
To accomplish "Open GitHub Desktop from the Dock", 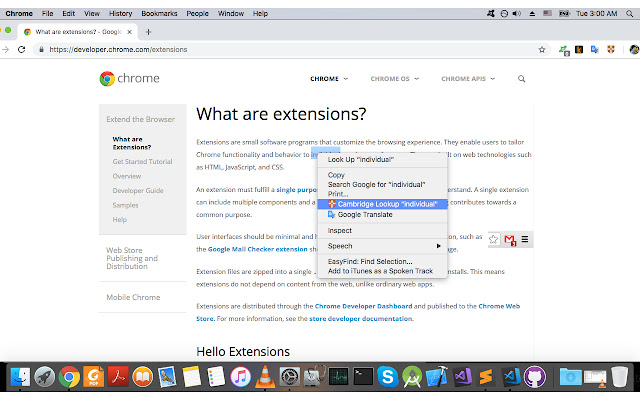I will (533, 376).
